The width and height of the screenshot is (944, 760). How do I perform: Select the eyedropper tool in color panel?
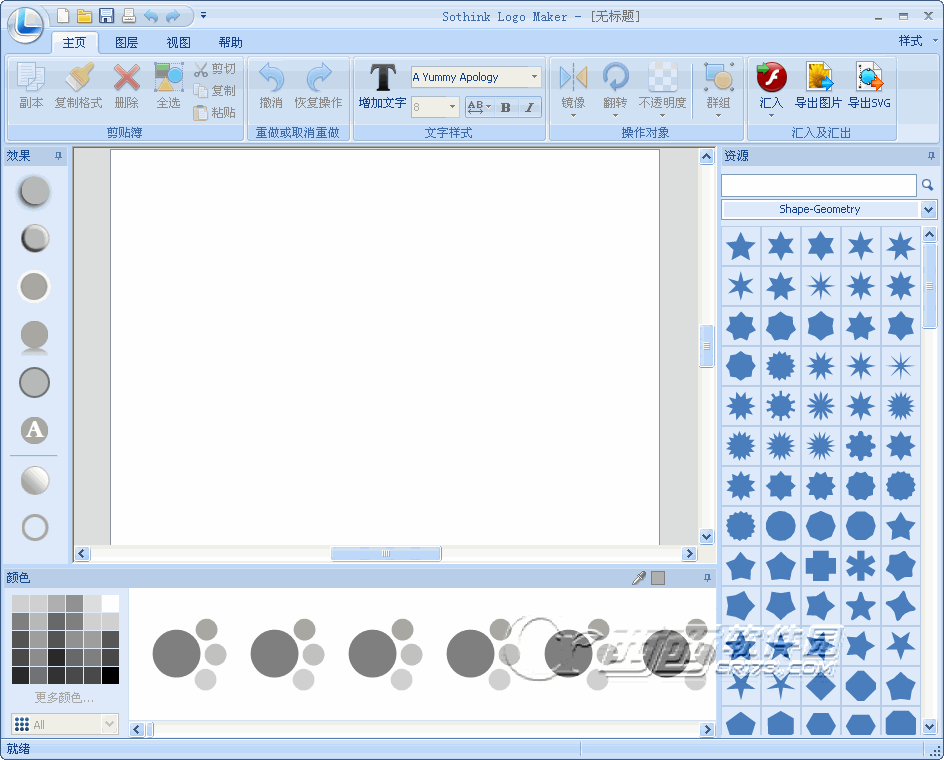click(639, 578)
